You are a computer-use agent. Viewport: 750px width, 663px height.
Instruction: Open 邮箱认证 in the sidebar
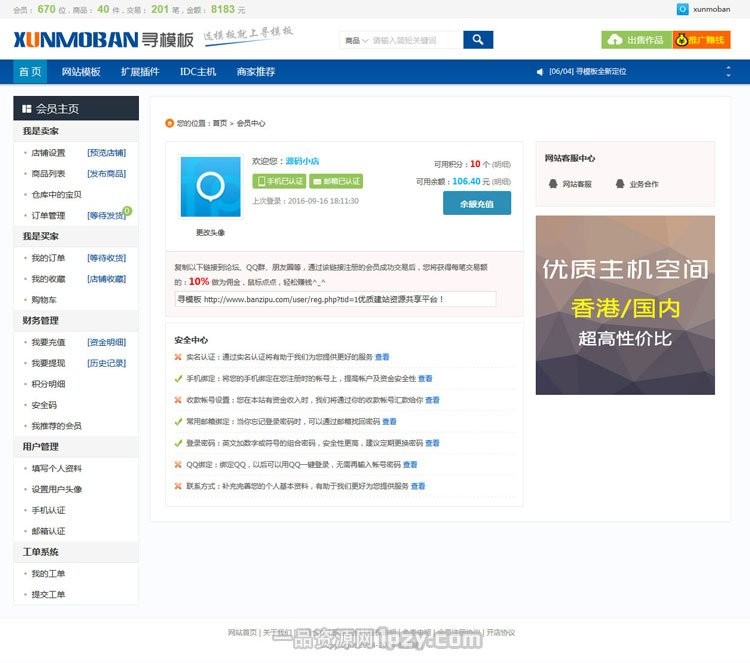48,531
